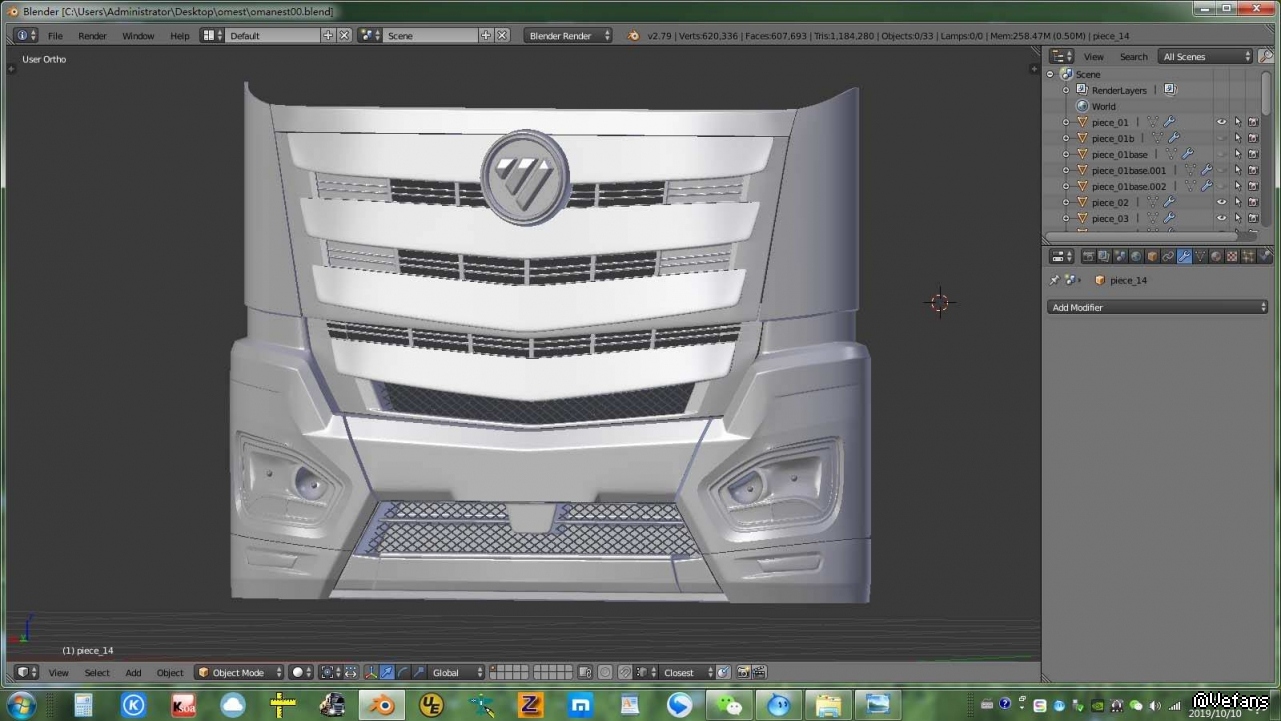Screen dimensions: 1281x721
Task: Open the Select menu in viewport header
Action: click(97, 673)
